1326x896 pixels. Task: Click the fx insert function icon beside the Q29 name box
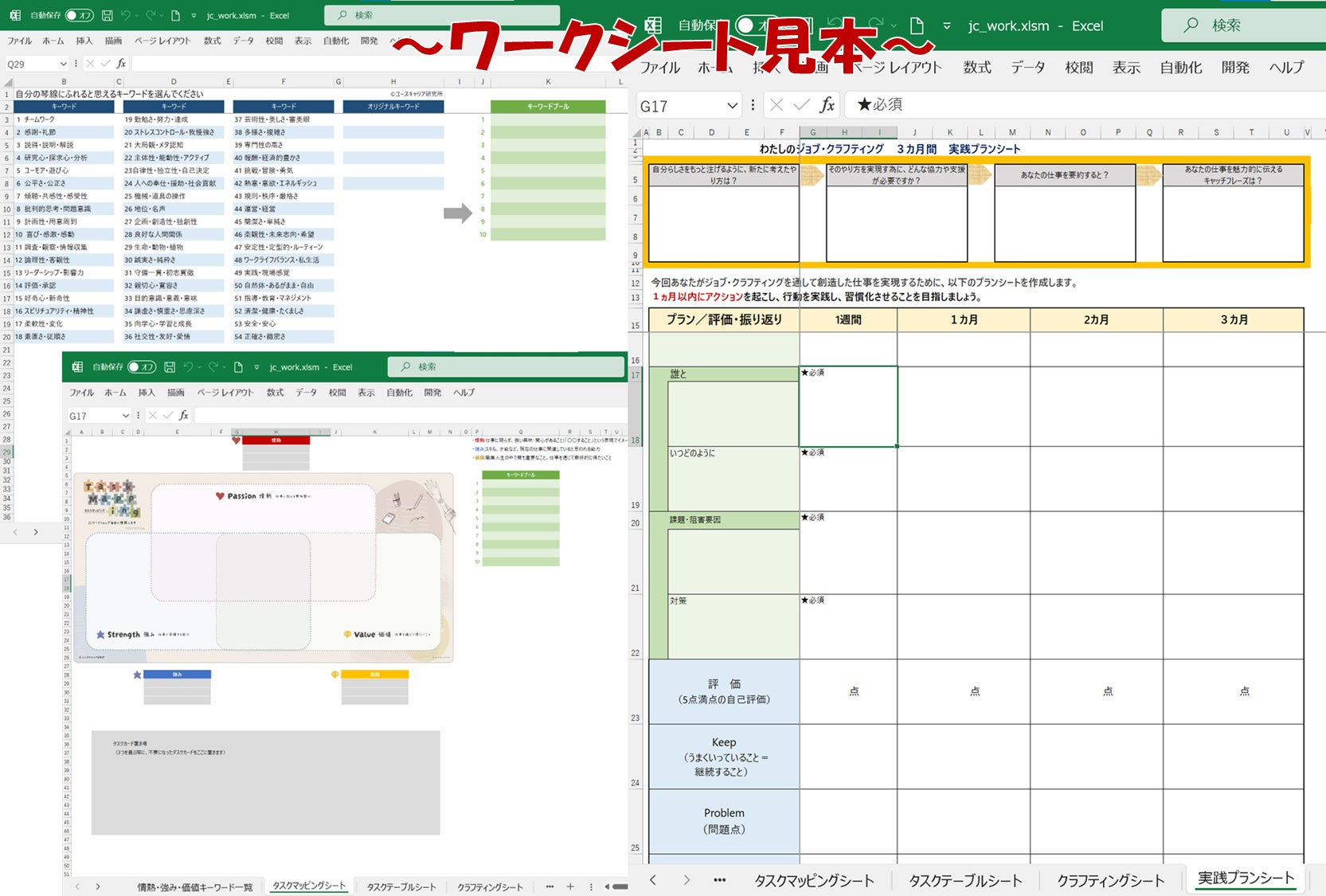click(x=121, y=64)
